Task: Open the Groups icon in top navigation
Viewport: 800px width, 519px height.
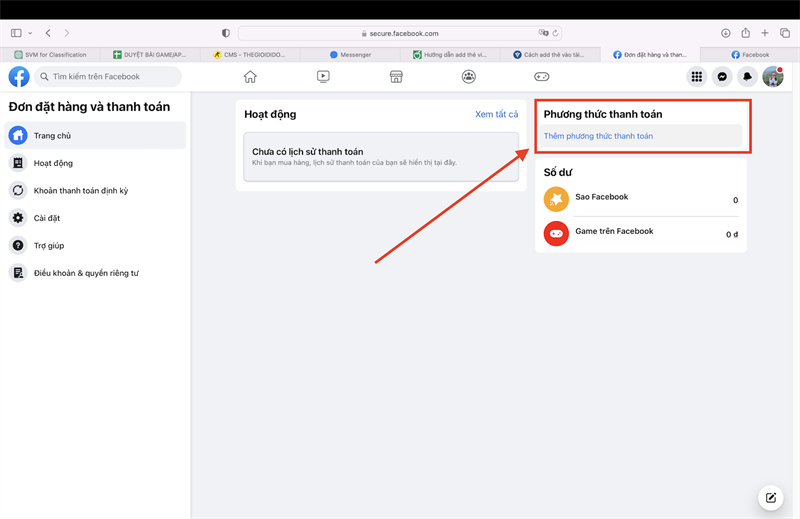Action: click(x=469, y=77)
